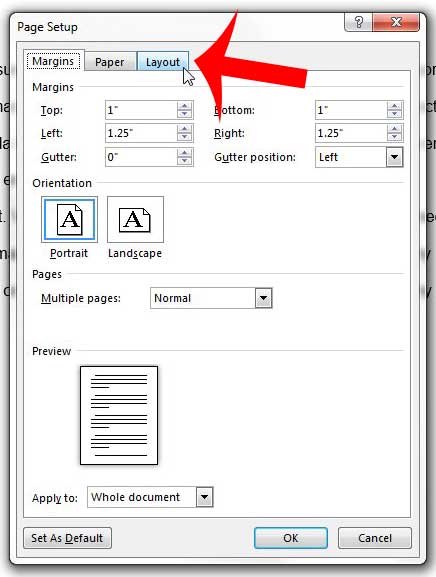Click the Left margin text field
Screen dimensions: 436x577
(x=141, y=133)
